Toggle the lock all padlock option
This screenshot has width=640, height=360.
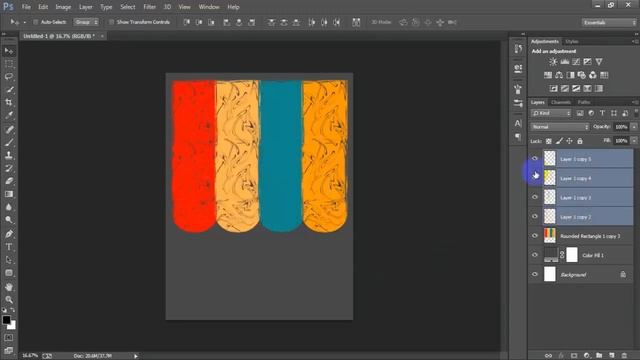point(580,141)
